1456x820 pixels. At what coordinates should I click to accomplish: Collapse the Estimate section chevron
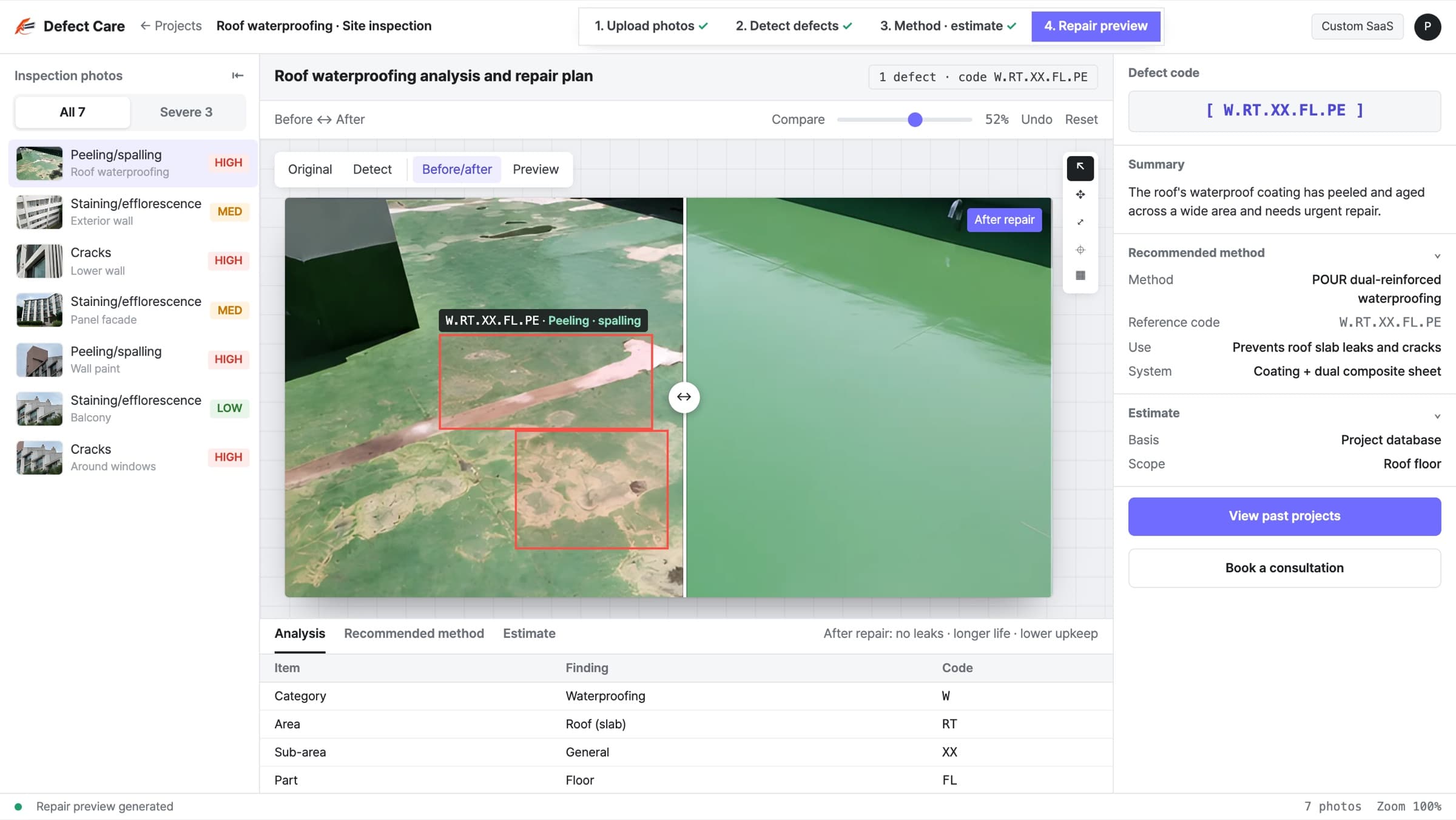click(x=1437, y=416)
